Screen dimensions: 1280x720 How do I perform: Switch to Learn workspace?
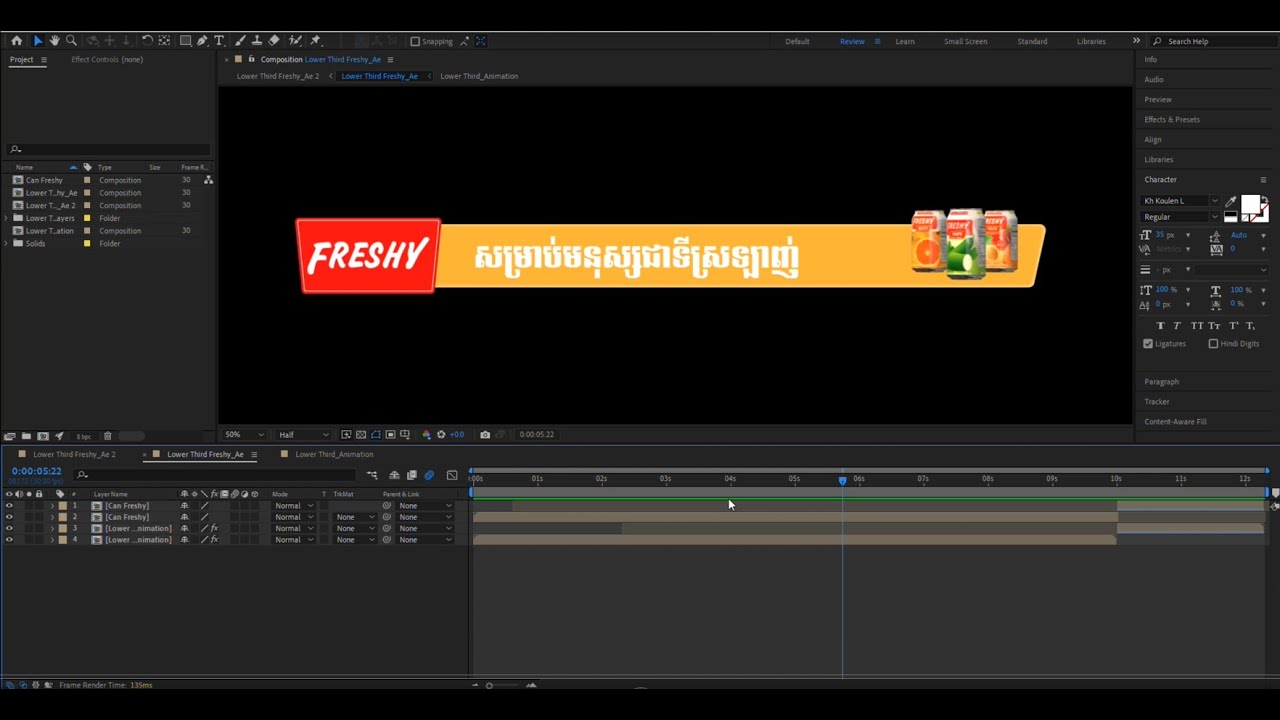pos(905,41)
